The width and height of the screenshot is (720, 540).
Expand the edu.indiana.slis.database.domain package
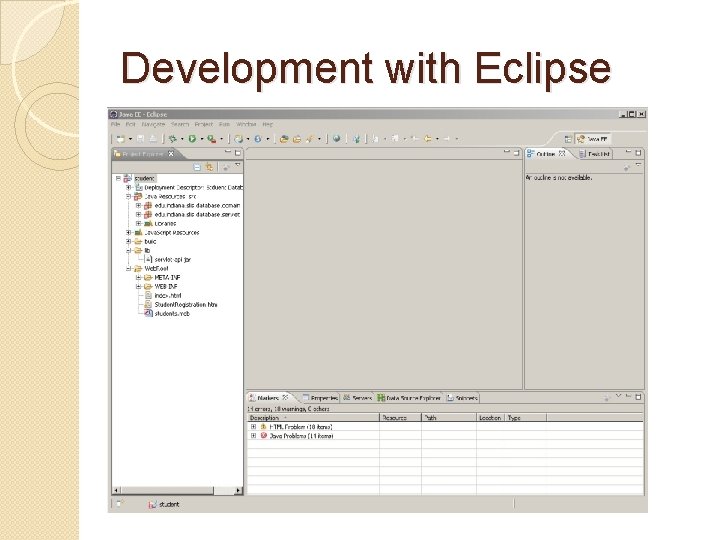pyautogui.click(x=138, y=206)
